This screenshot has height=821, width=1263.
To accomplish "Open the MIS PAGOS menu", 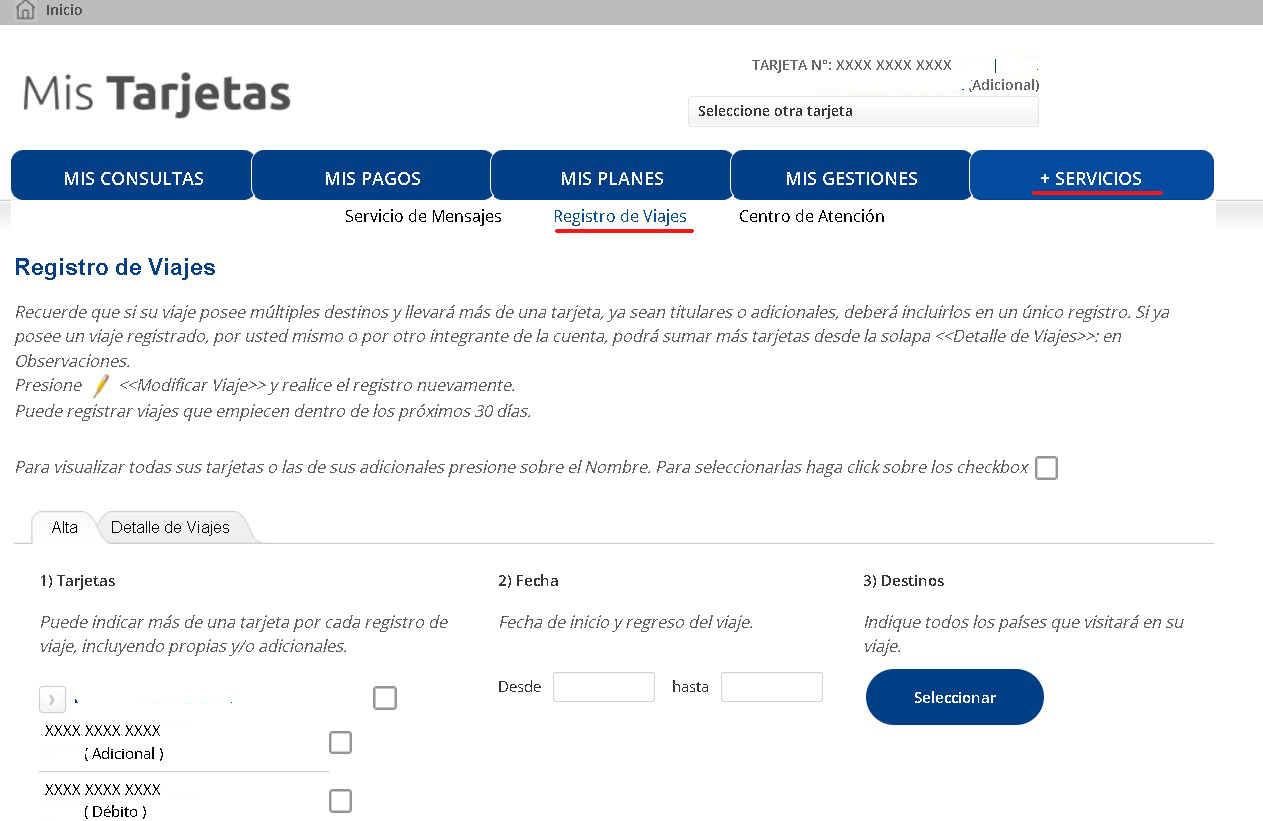I will 372,176.
